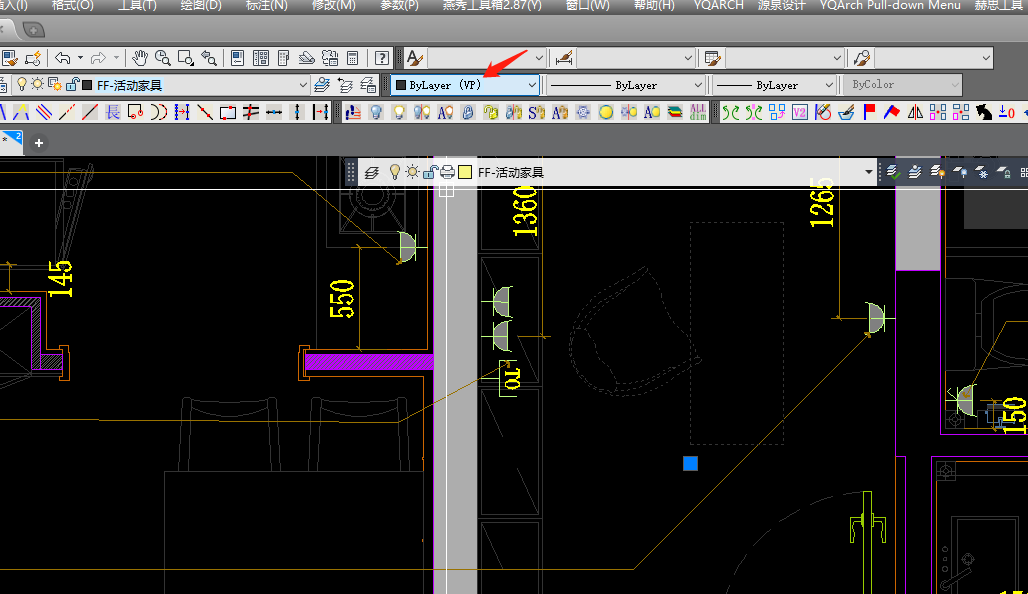1028x594 pixels.
Task: Click the green rotate arrows icon
Action: coord(731,112)
